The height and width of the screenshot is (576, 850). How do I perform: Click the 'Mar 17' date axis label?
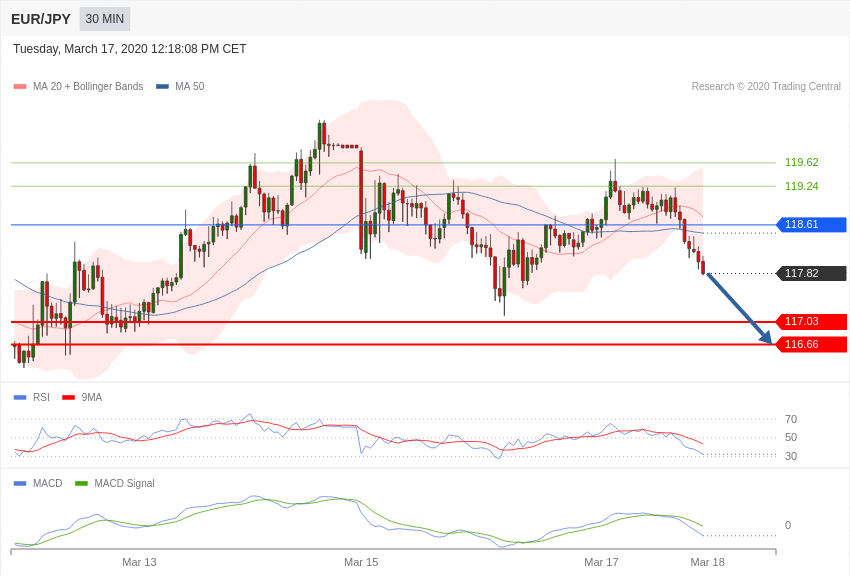click(601, 562)
